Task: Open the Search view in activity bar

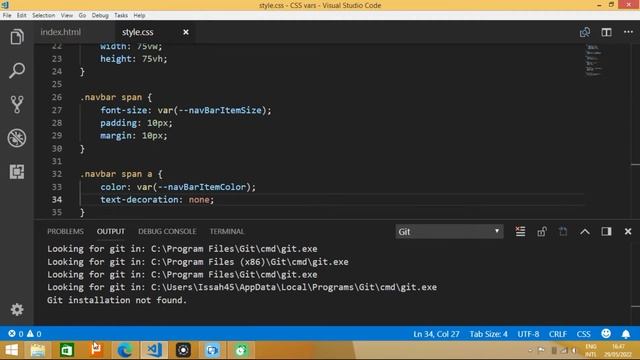Action: click(17, 71)
